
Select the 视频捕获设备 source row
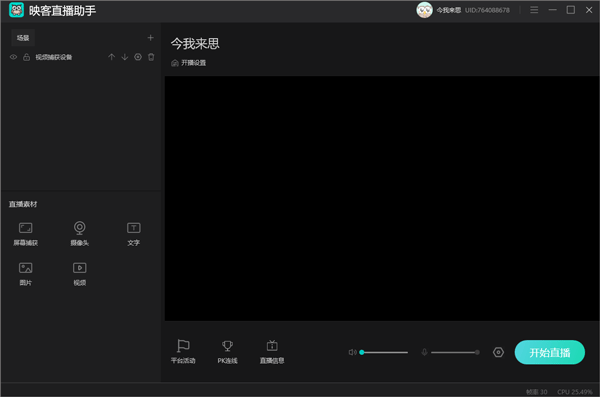click(82, 57)
